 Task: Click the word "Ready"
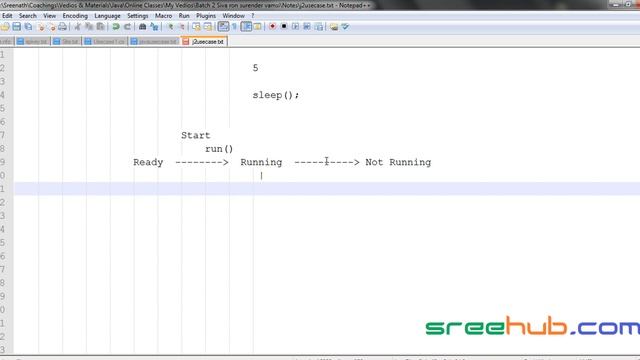(x=148, y=162)
